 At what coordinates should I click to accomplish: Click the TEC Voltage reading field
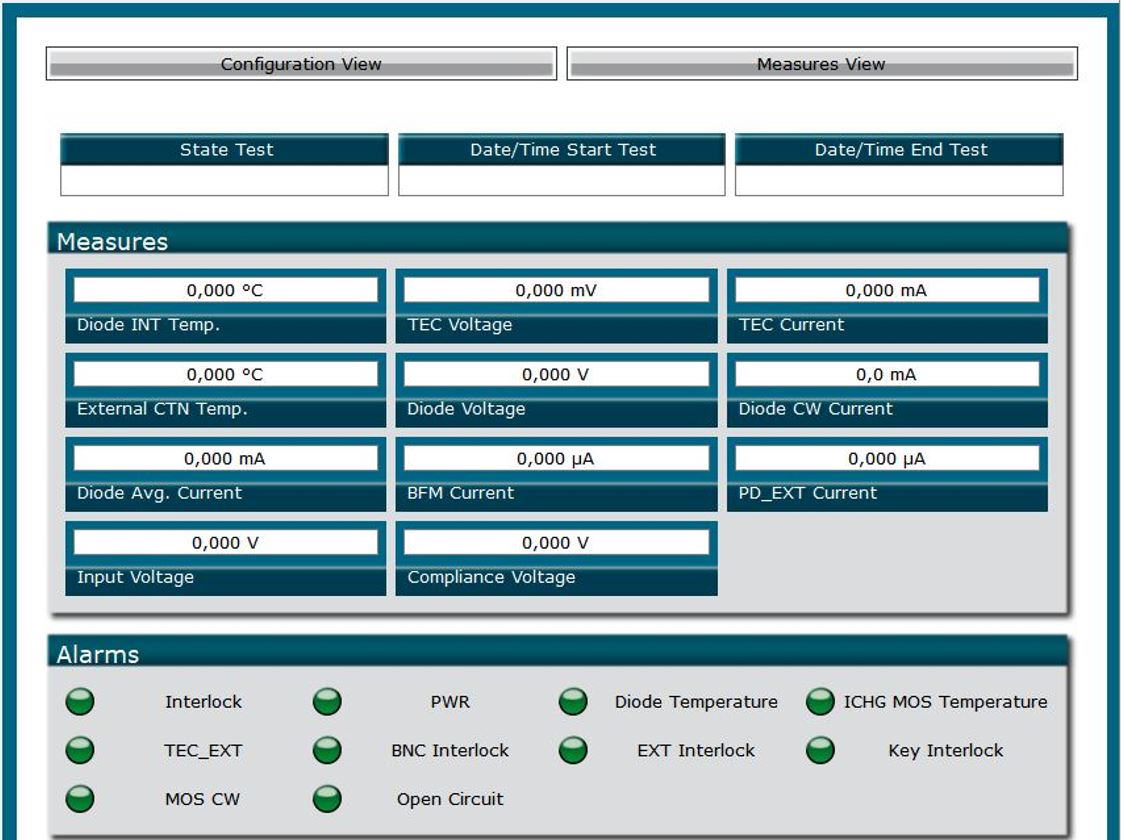(556, 291)
